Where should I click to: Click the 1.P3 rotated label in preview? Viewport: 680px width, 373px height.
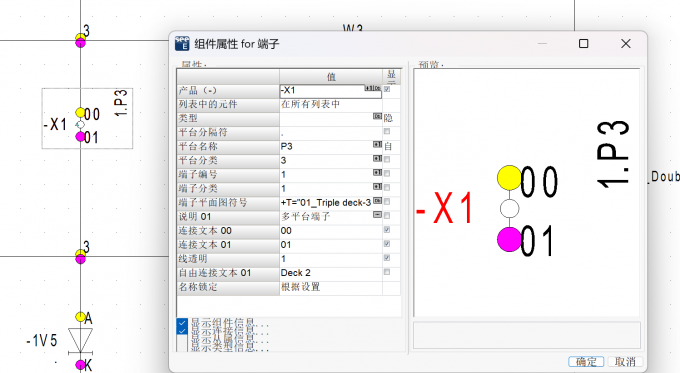[613, 154]
